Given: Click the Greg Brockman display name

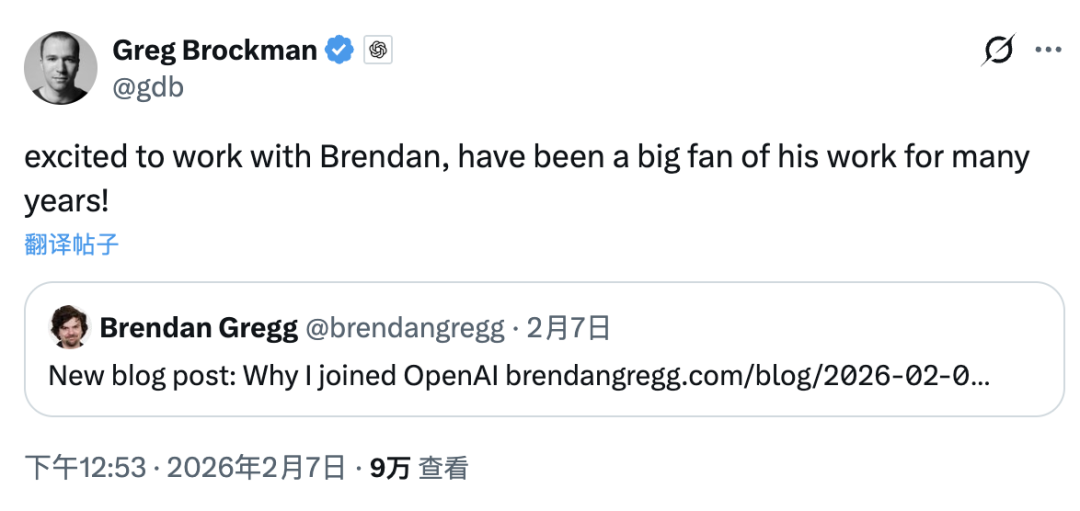Looking at the screenshot, I should click(x=214, y=50).
